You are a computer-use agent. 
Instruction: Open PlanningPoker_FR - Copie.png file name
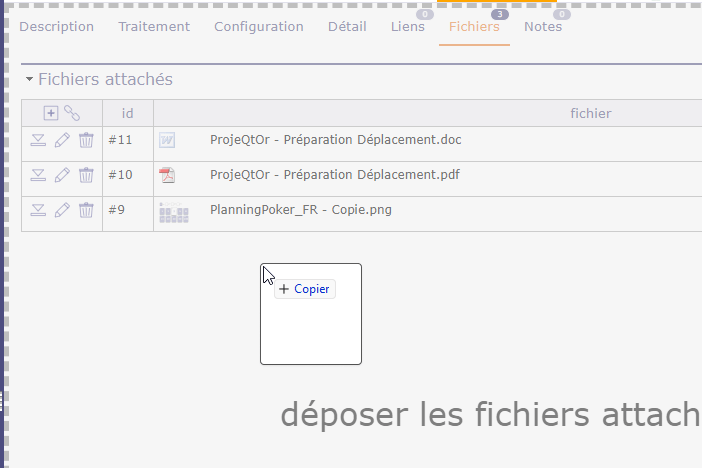pos(301,210)
